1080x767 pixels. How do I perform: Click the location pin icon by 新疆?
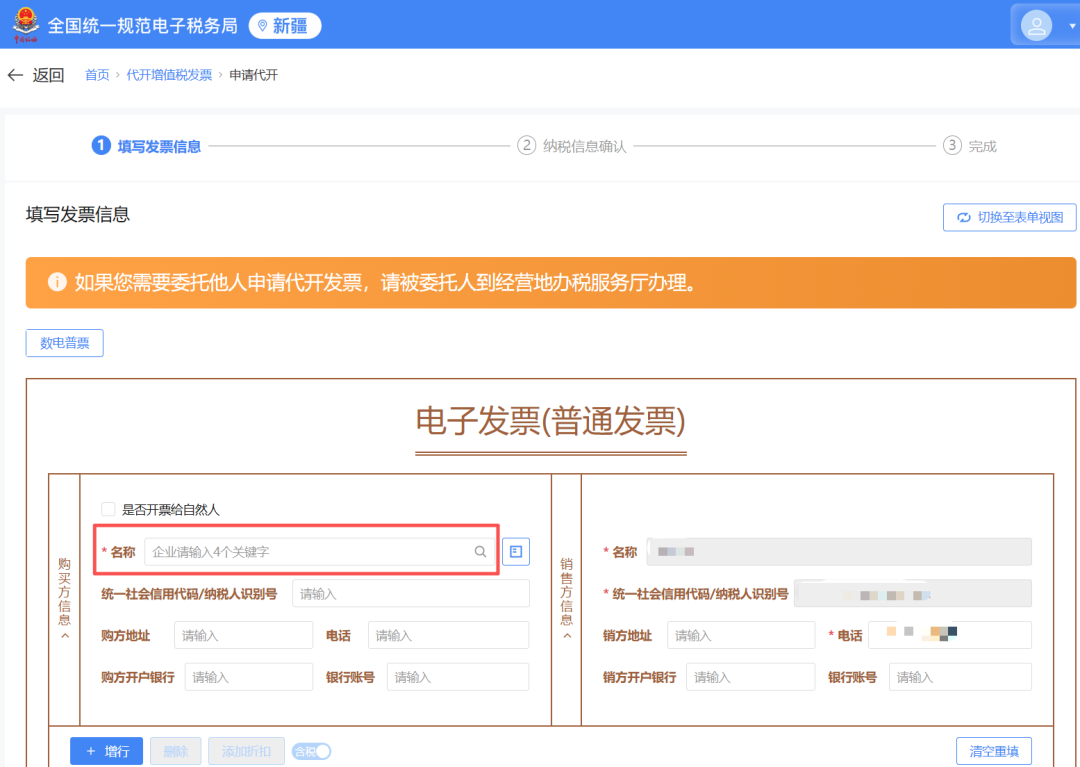(x=262, y=25)
